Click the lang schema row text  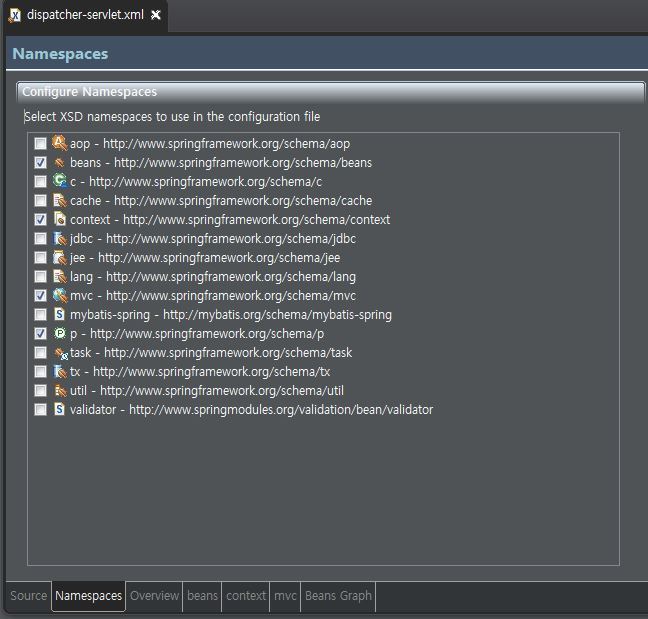(x=213, y=276)
